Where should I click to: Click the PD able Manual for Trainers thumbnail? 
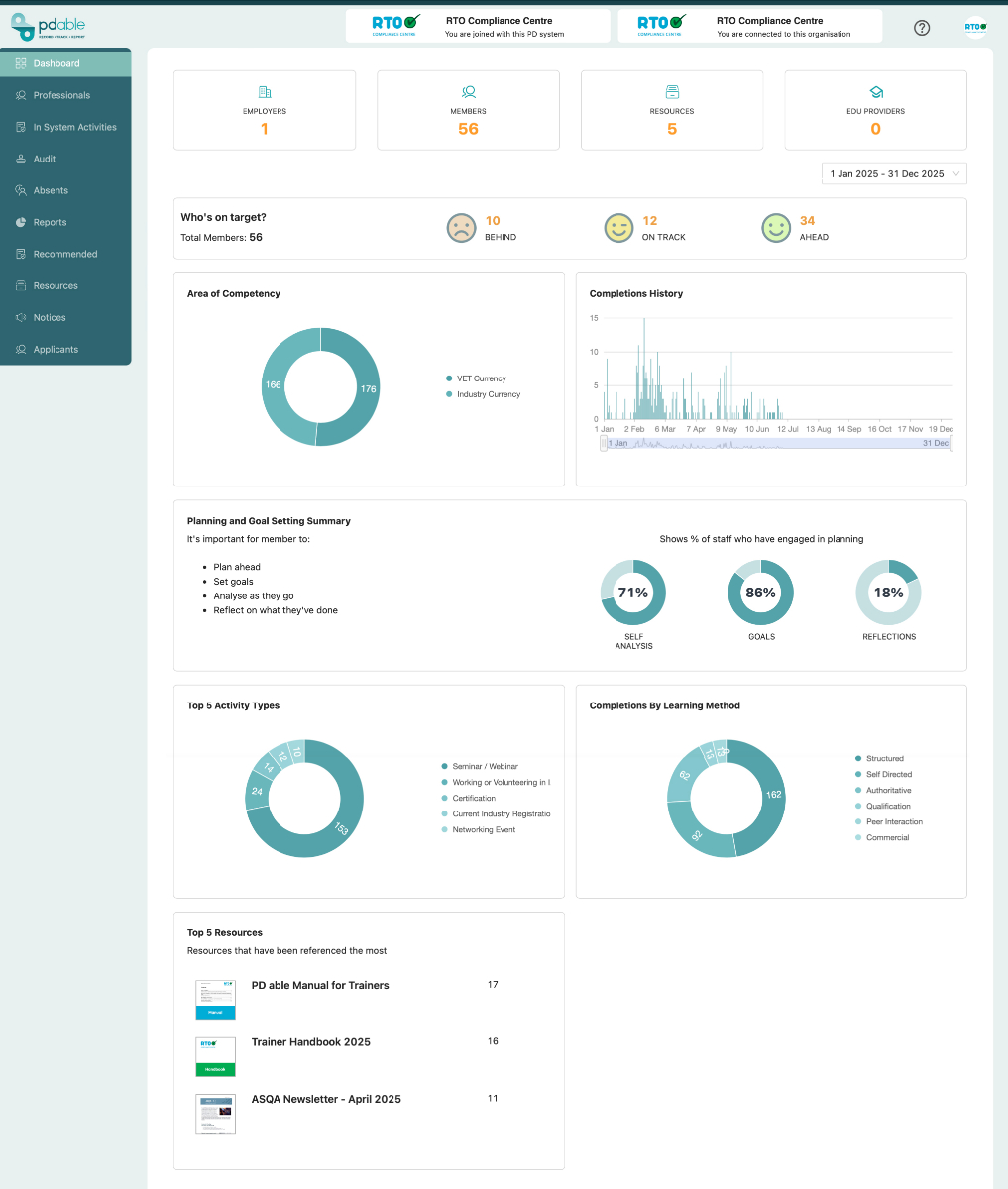(215, 1000)
